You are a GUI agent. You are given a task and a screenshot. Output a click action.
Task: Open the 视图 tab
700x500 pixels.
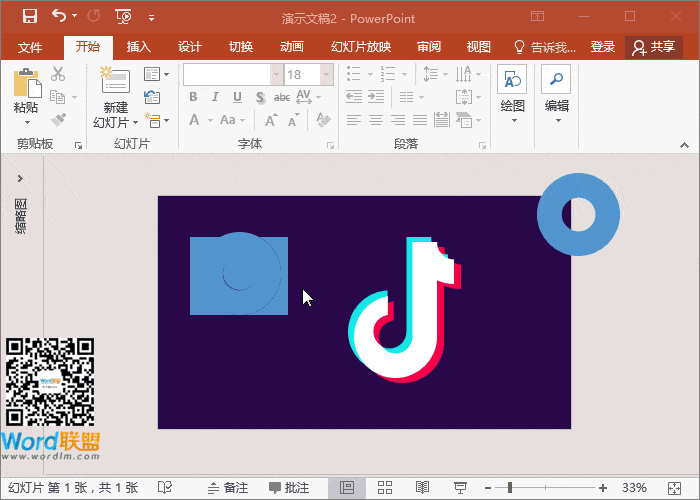[479, 46]
